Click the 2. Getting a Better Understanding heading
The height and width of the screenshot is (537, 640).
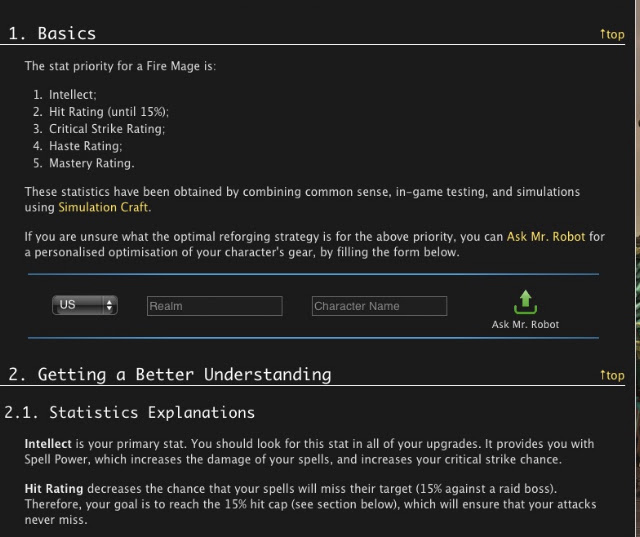(x=170, y=375)
